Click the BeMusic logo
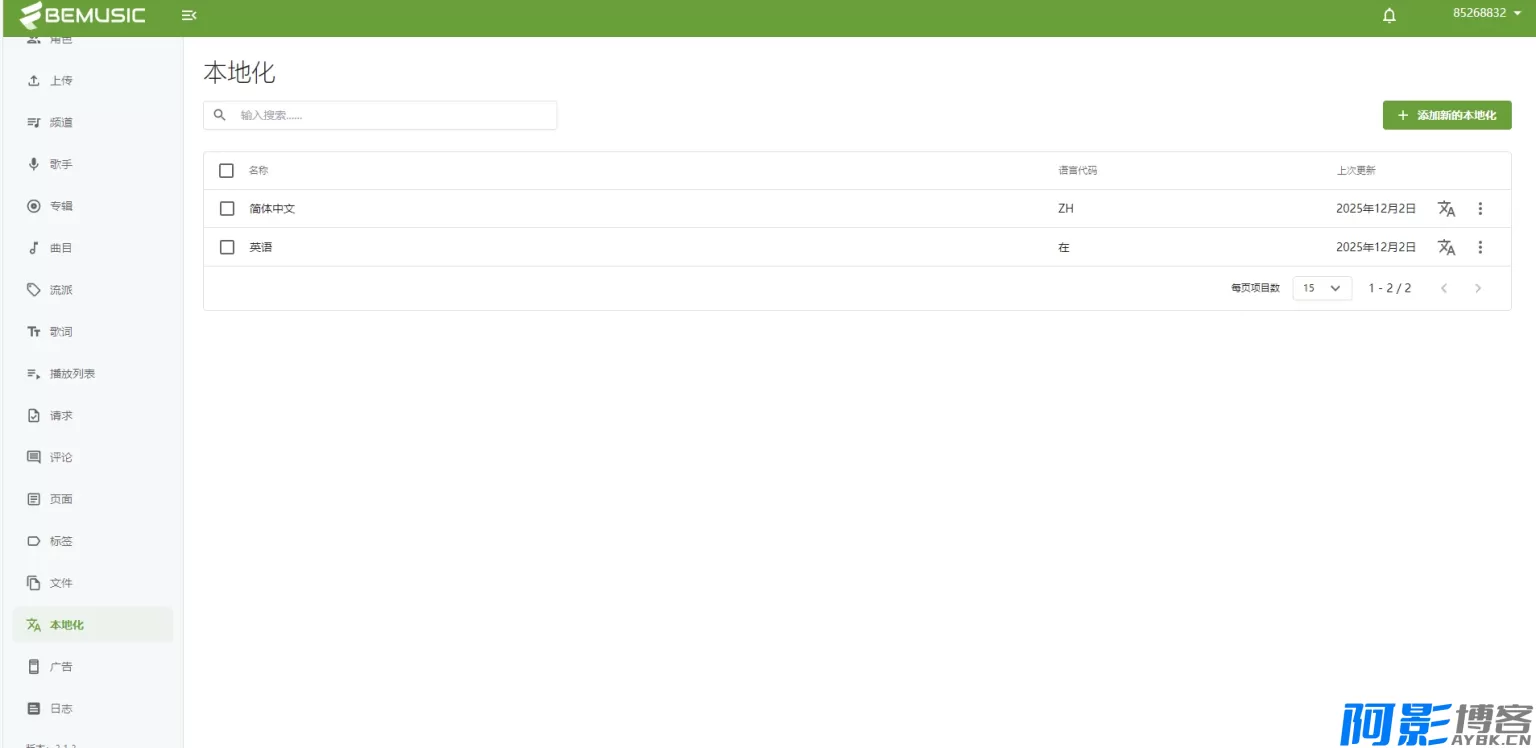 (83, 15)
